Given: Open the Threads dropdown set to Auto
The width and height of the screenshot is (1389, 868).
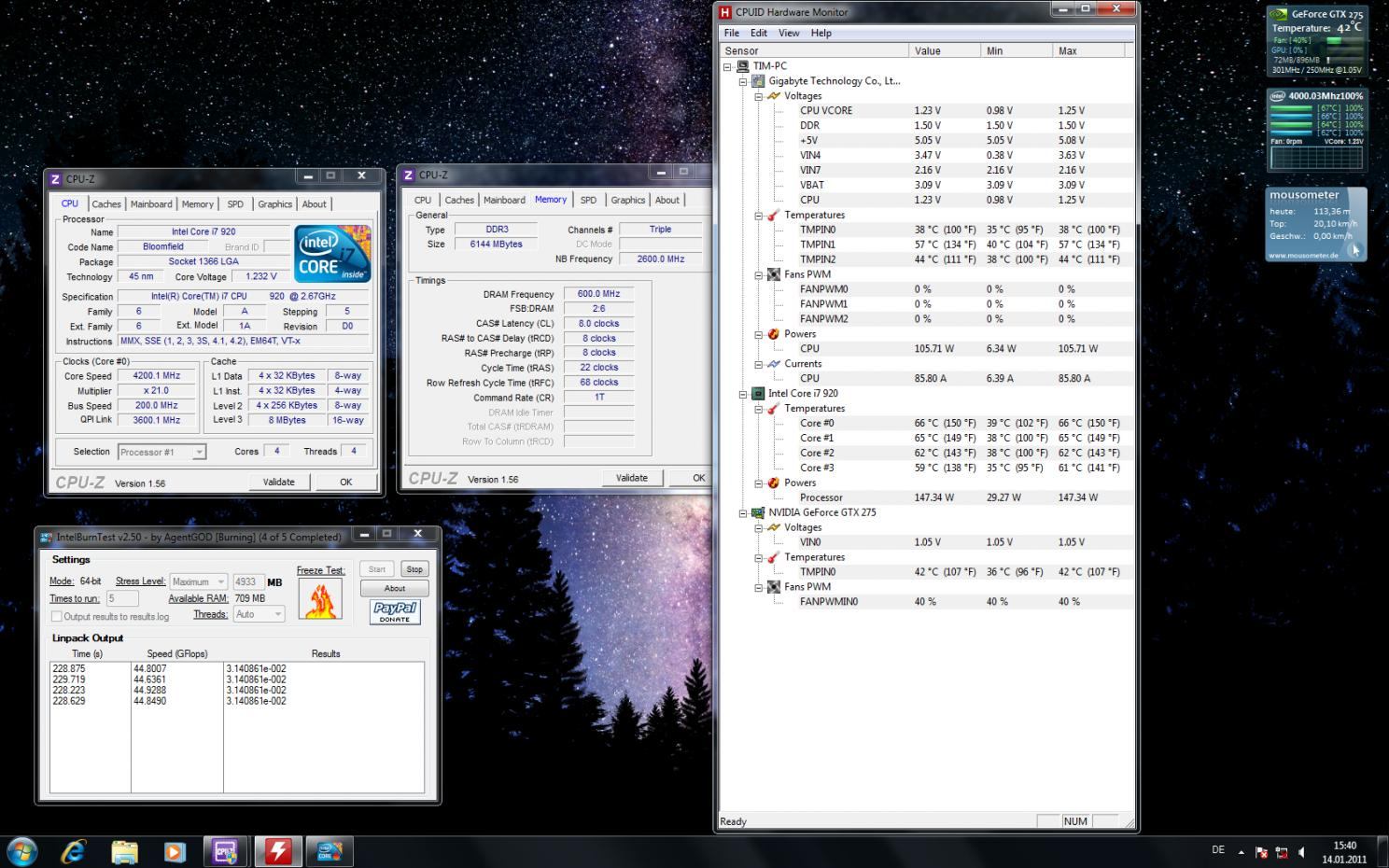Looking at the screenshot, I should click(x=259, y=614).
